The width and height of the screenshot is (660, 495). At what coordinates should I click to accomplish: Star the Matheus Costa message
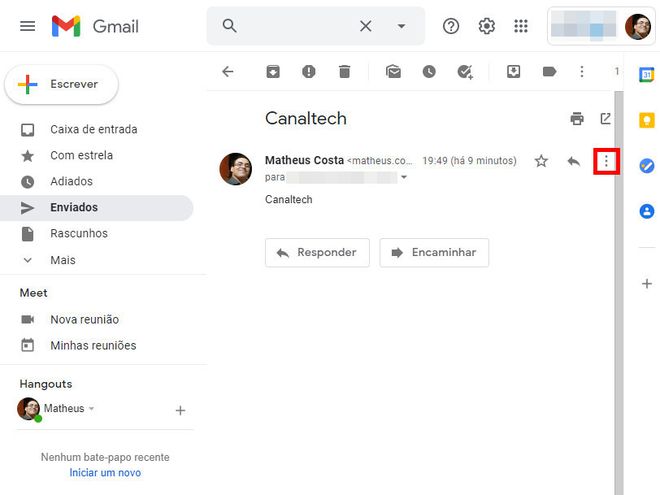click(x=541, y=161)
